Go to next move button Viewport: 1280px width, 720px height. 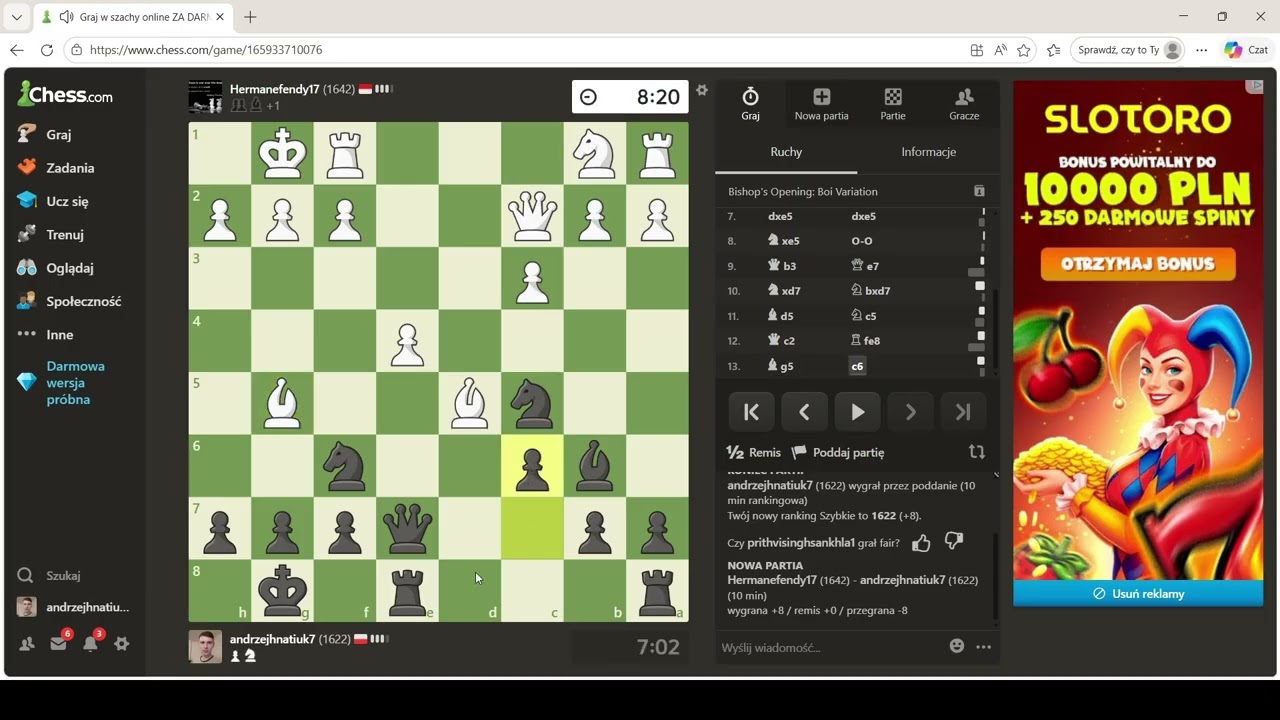click(x=910, y=412)
